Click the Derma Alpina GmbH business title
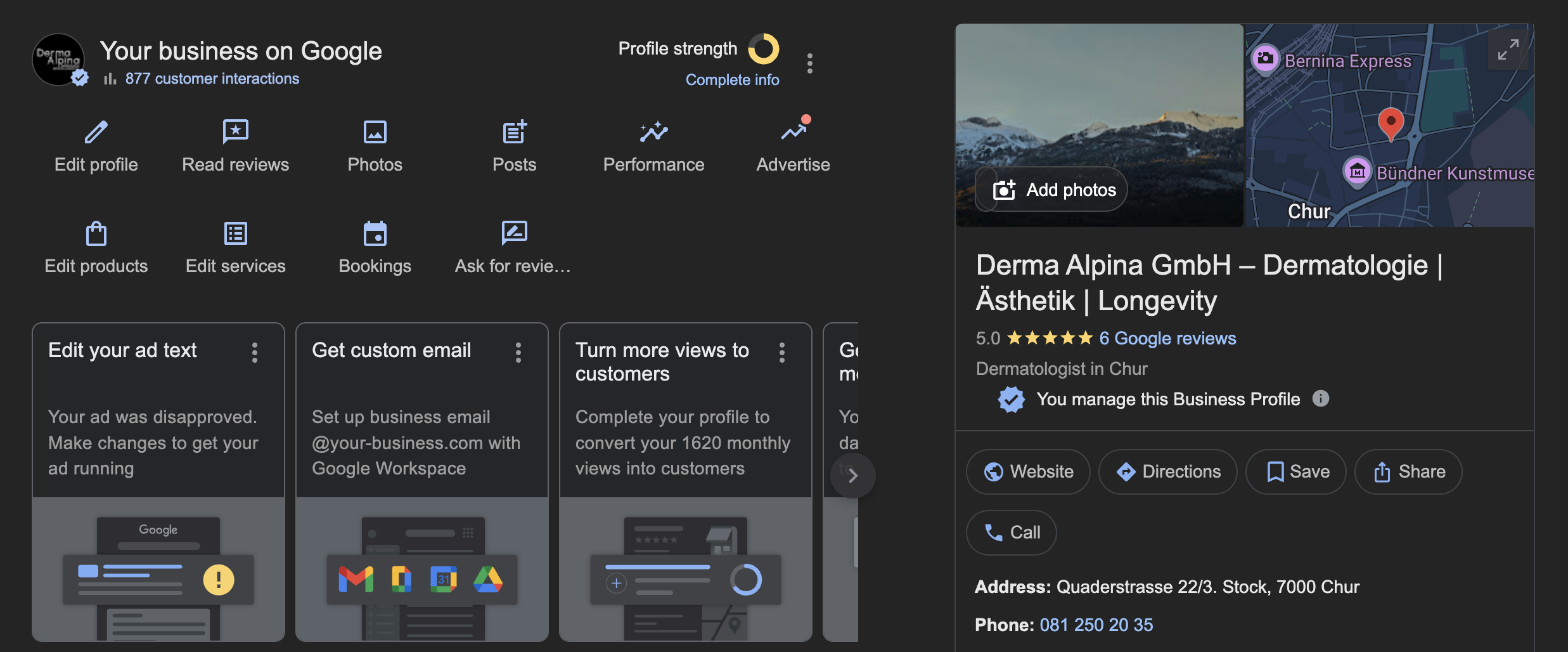1568x652 pixels. coord(1209,282)
